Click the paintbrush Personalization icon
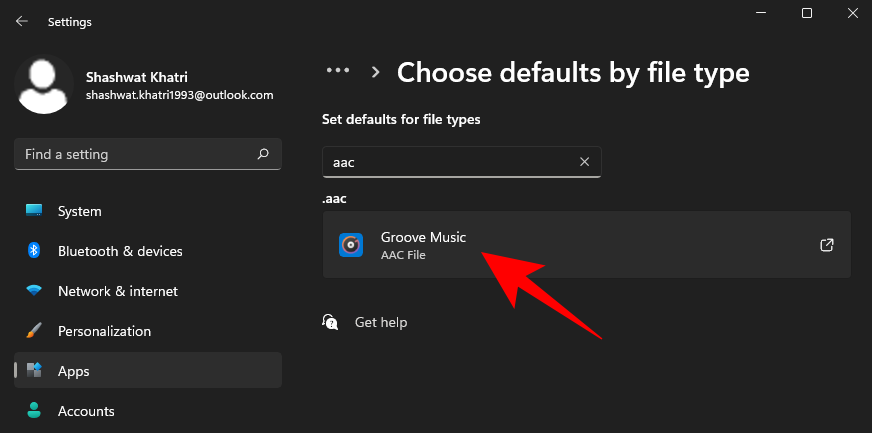This screenshot has width=872, height=433. (34, 331)
